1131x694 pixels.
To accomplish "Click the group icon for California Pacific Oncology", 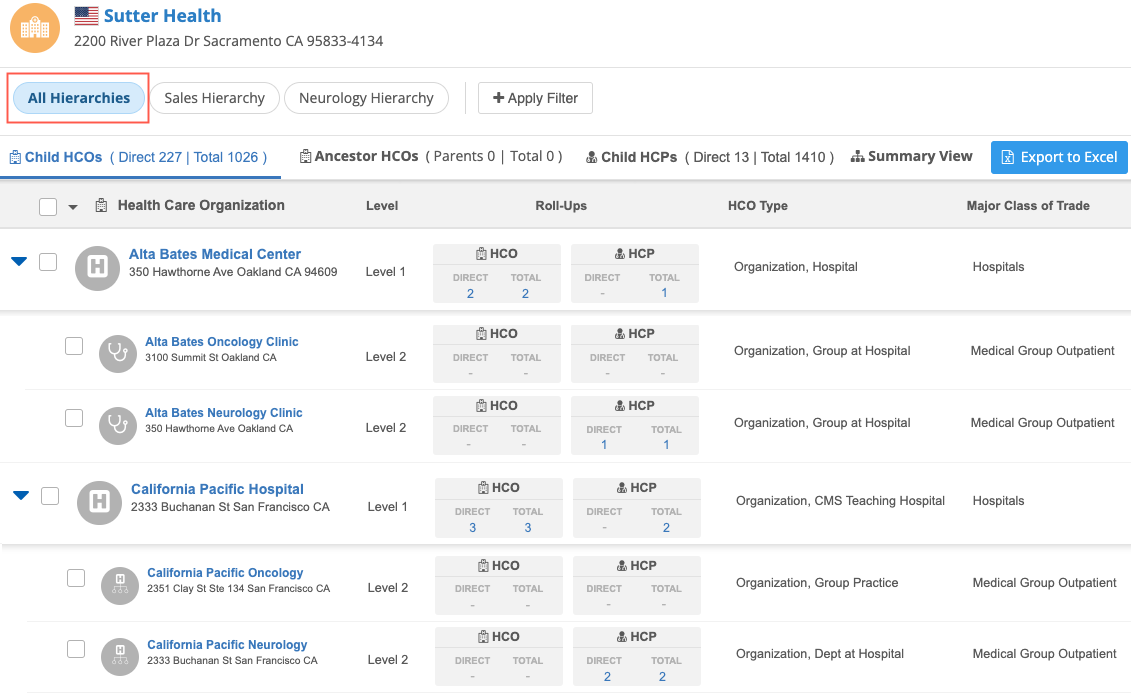I will click(x=120, y=584).
